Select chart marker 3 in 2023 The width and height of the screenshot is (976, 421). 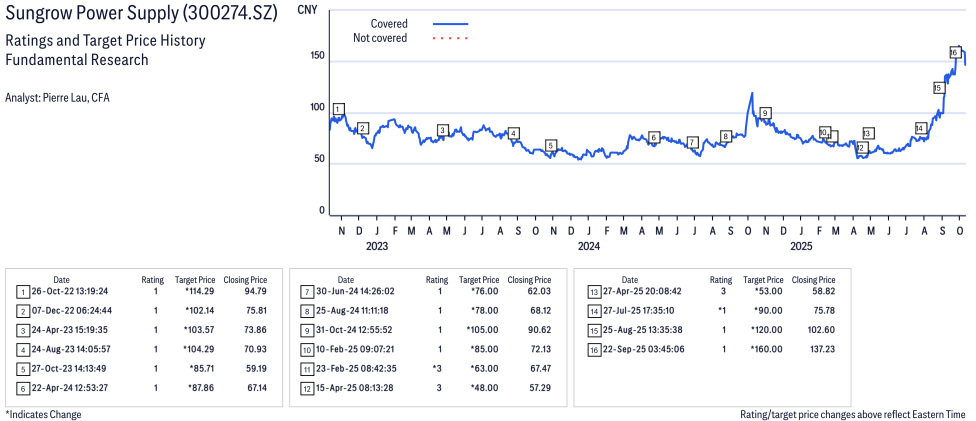point(442,130)
